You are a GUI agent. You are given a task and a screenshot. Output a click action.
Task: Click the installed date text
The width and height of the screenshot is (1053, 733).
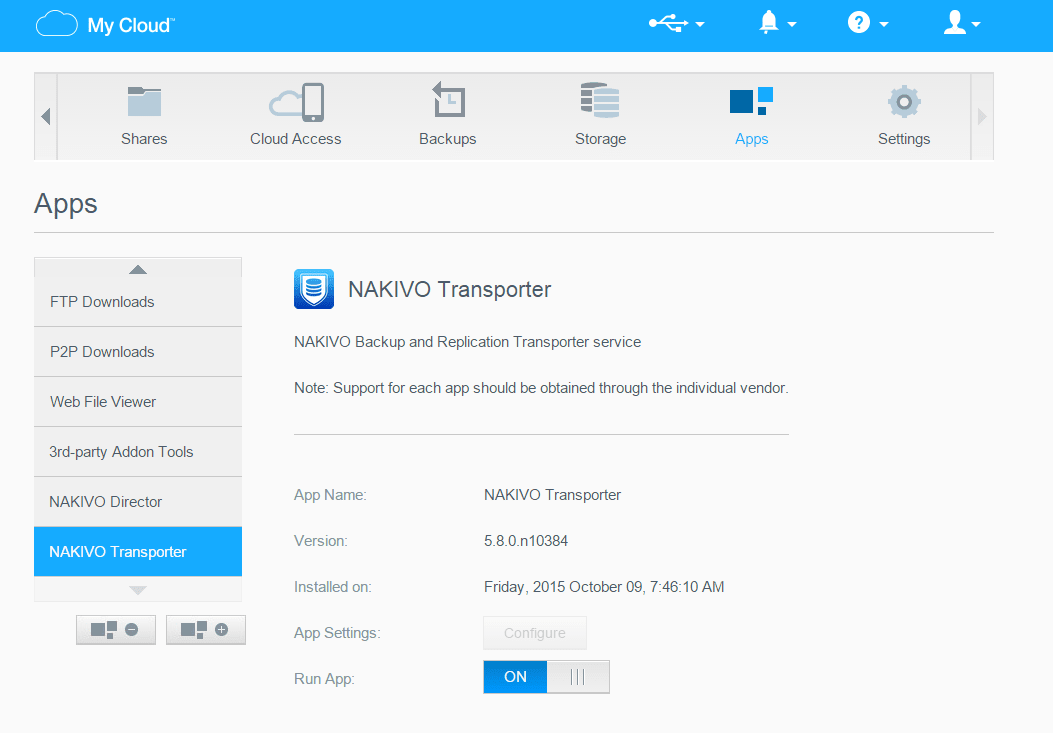pos(604,587)
